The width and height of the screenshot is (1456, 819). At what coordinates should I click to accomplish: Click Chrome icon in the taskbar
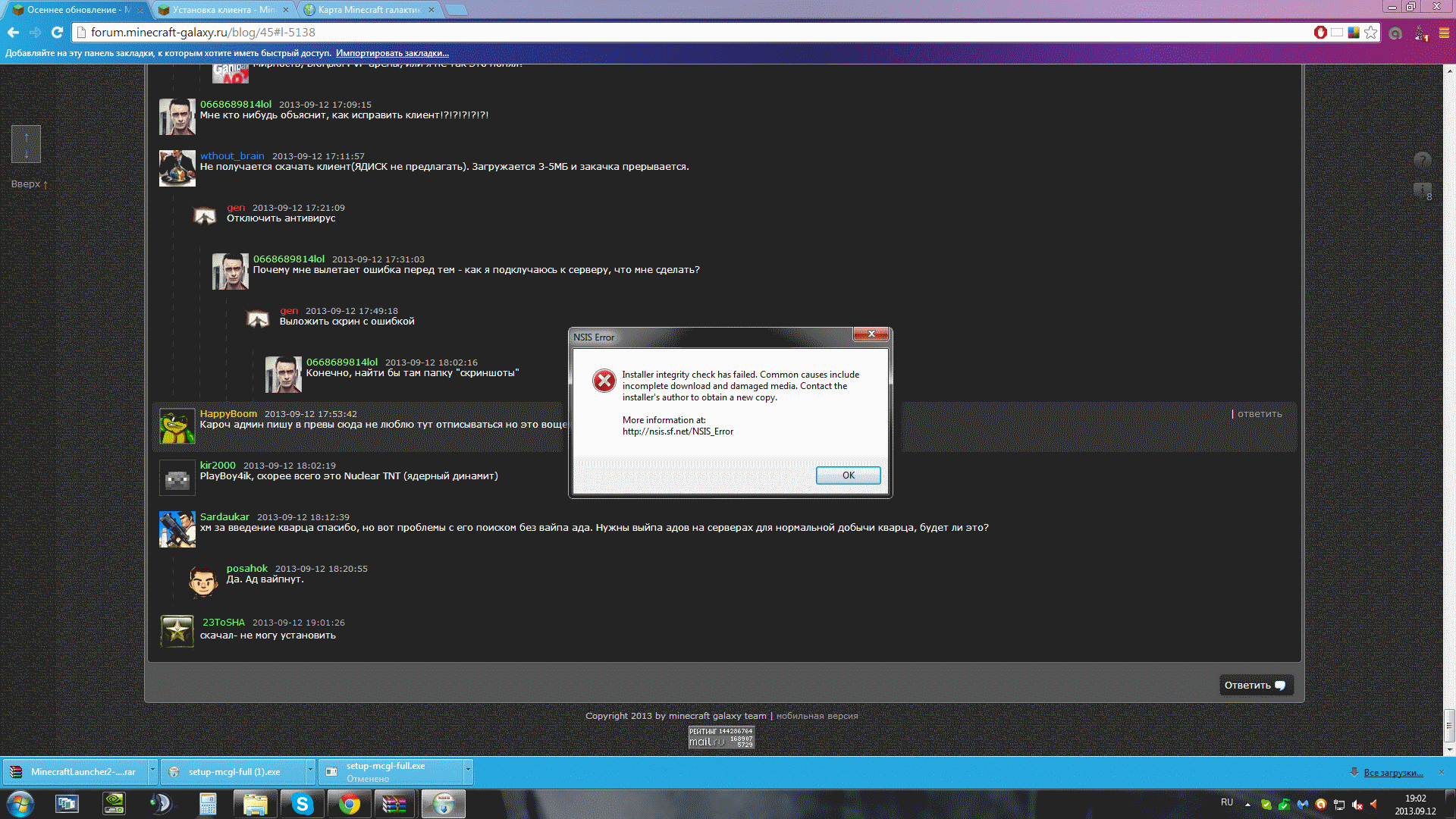coord(349,804)
